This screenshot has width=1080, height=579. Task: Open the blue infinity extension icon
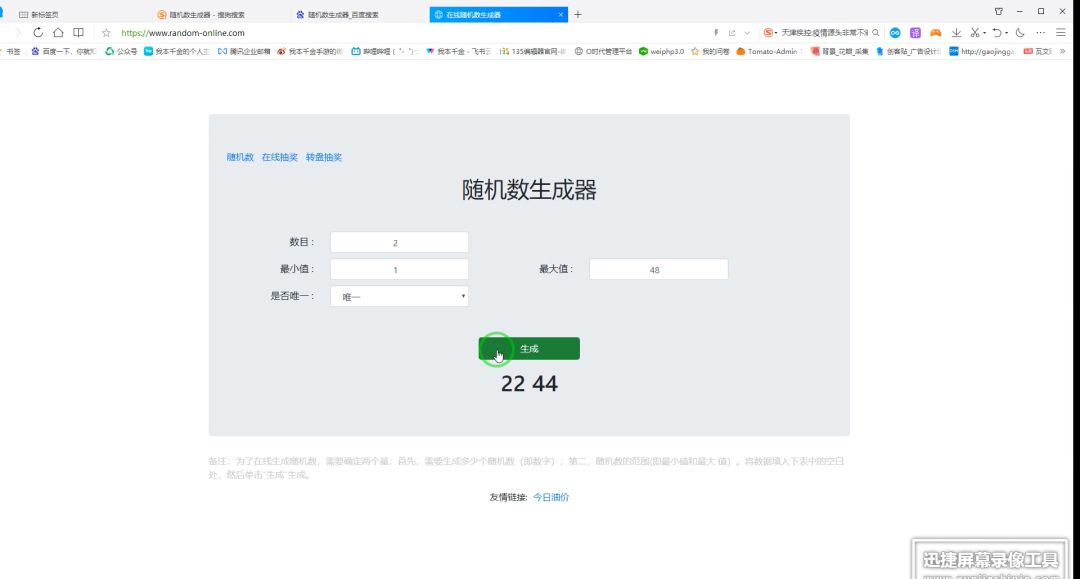pyautogui.click(x=895, y=32)
